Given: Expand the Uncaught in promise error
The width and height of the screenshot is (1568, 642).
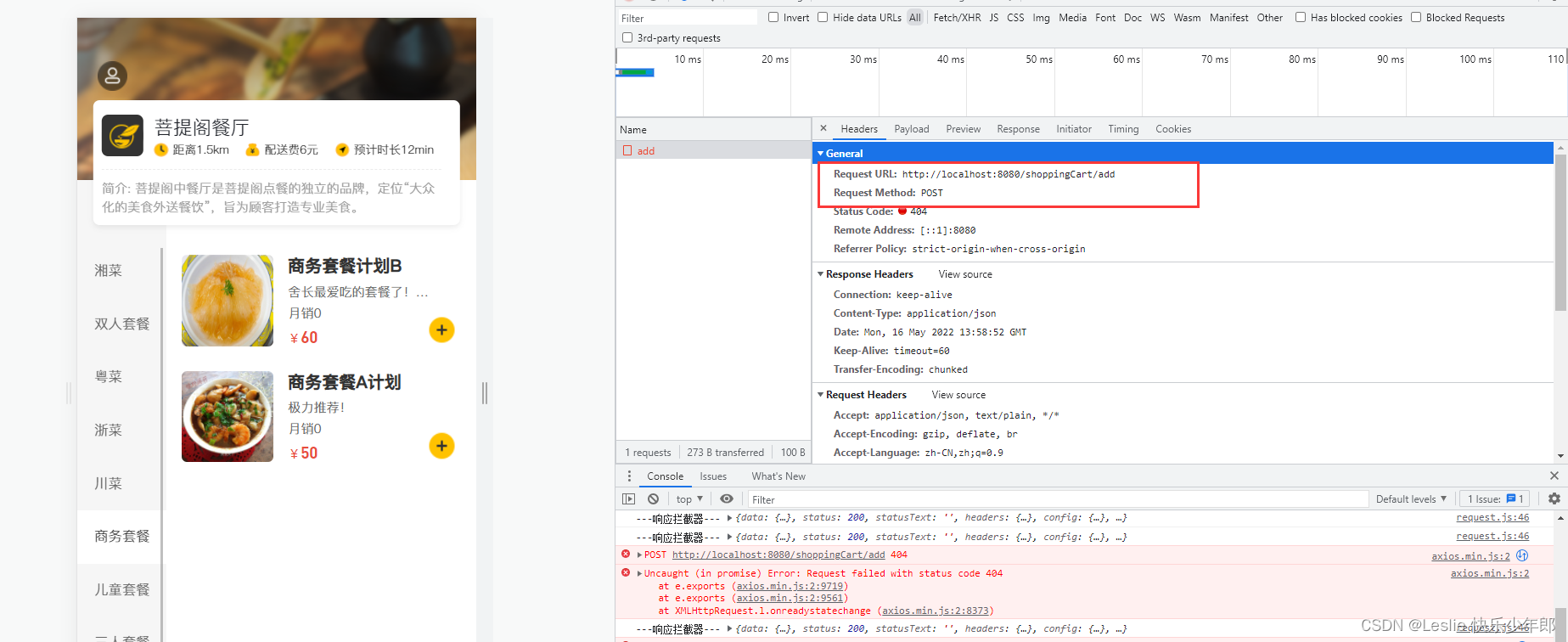Looking at the screenshot, I should click(639, 573).
